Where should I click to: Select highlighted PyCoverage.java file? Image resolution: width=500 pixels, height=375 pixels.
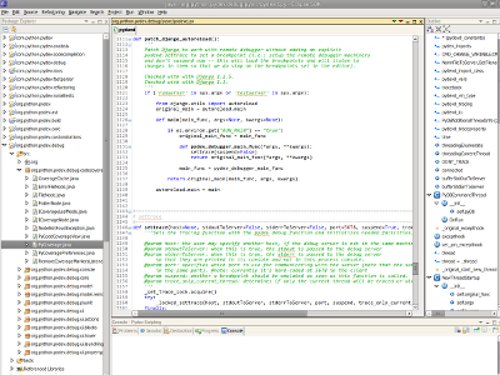[52, 245]
